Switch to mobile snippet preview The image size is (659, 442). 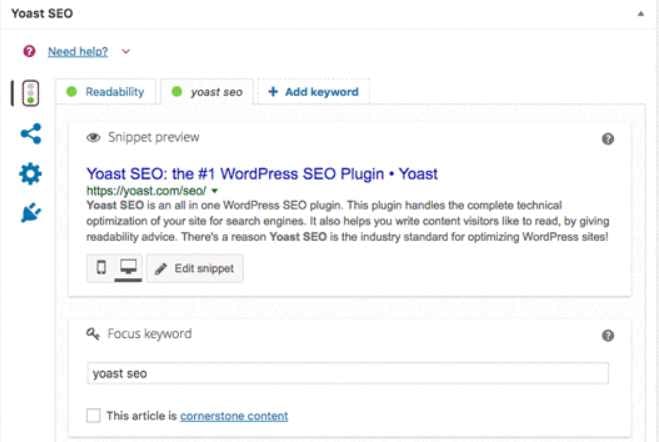click(x=101, y=267)
